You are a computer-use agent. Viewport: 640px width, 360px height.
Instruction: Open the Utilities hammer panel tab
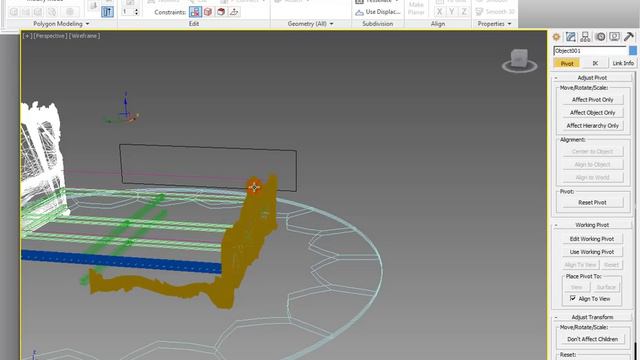(629, 37)
